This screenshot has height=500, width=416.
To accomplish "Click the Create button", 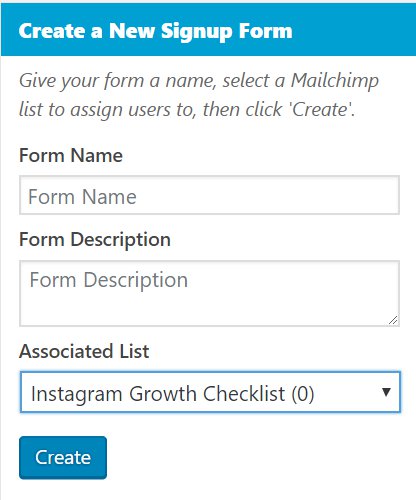I will click(x=63, y=457).
